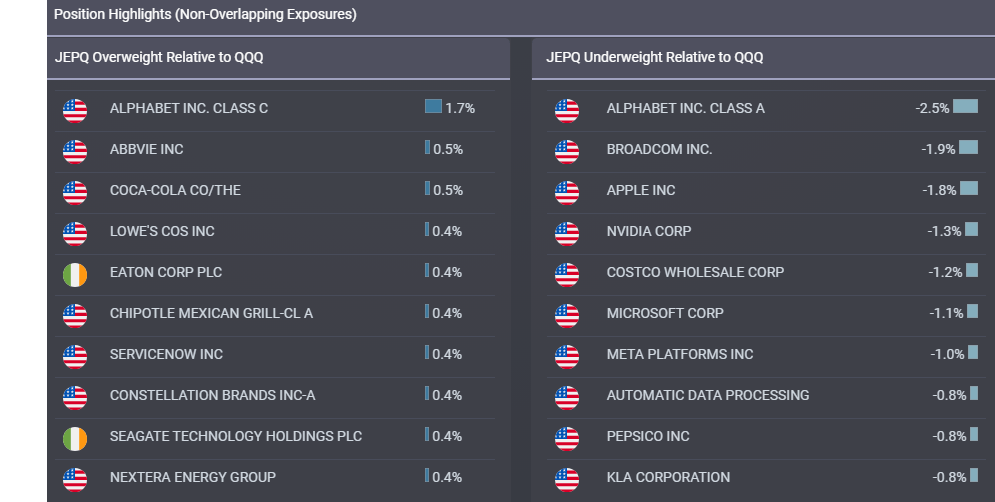Click the JEPQ Overweight Relative to QQQ header
The image size is (995, 502).
[159, 57]
